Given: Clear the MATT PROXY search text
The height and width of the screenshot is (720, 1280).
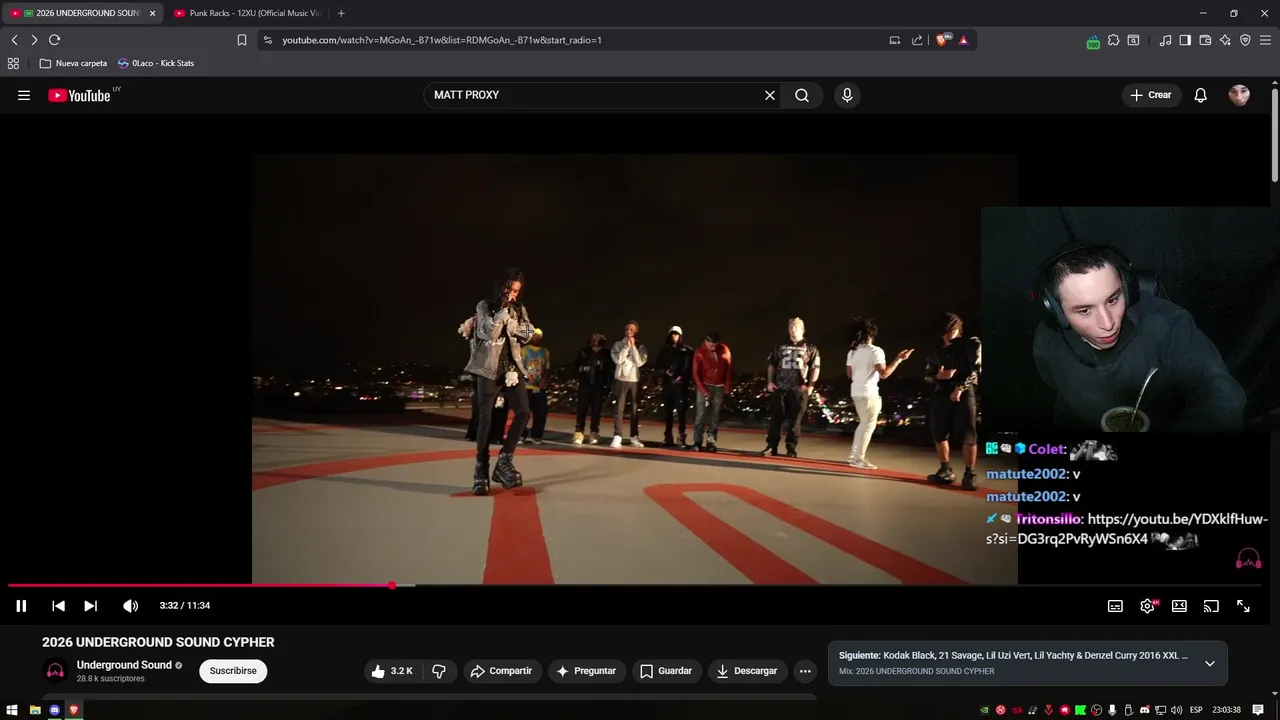Looking at the screenshot, I should [770, 95].
